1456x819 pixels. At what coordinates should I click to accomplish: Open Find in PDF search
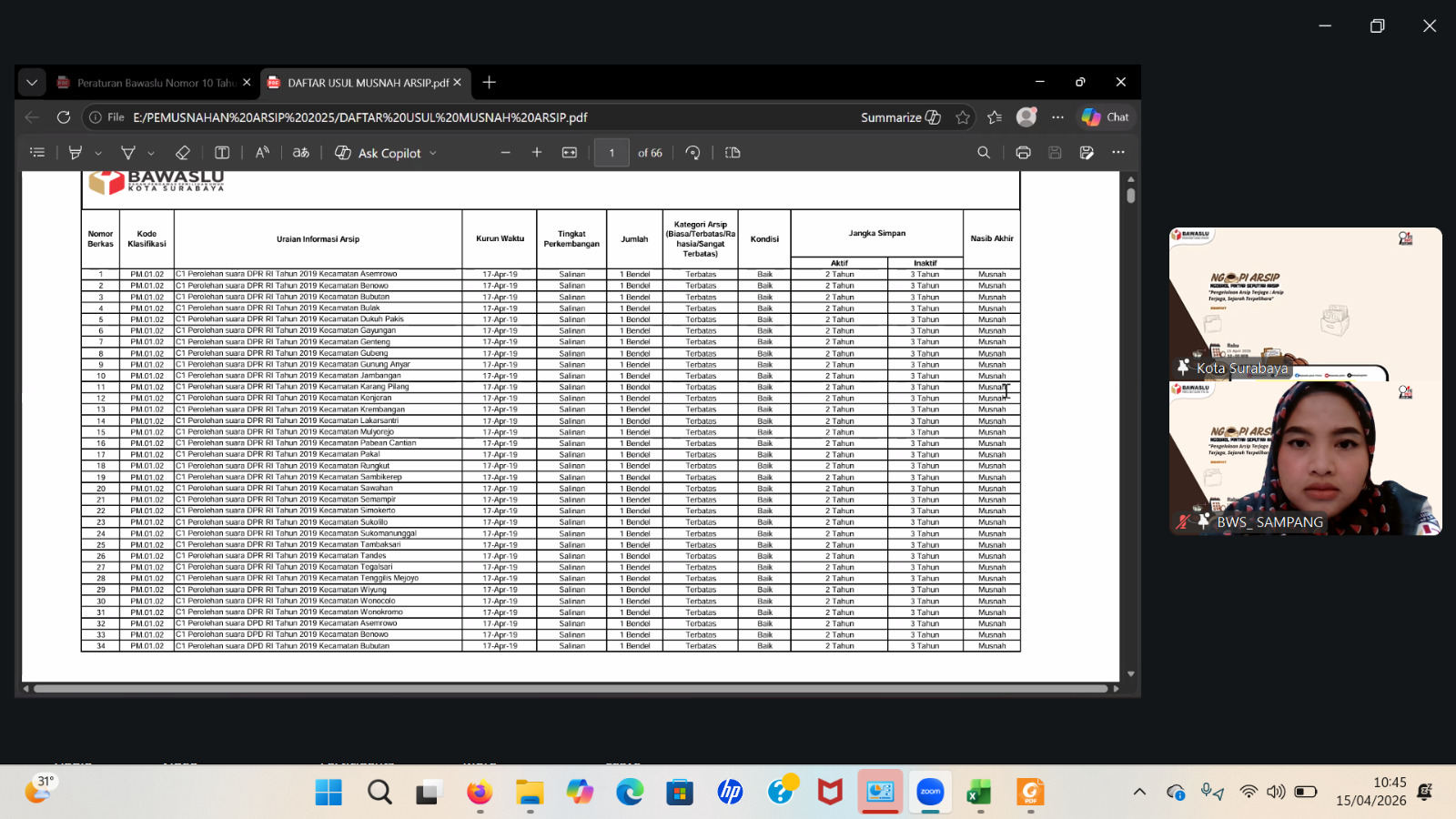[x=984, y=153]
